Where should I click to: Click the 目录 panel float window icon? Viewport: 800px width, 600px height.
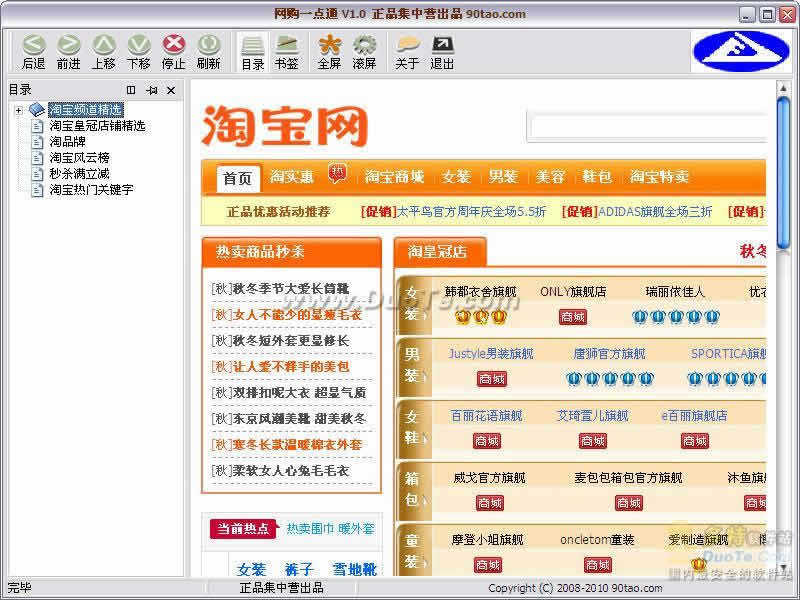(131, 90)
